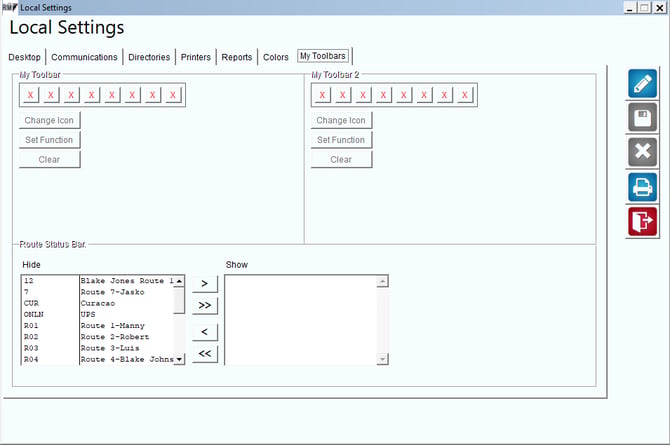Select fourth slot in My Toolbar
Screen dimensions: 670x445
point(91,95)
